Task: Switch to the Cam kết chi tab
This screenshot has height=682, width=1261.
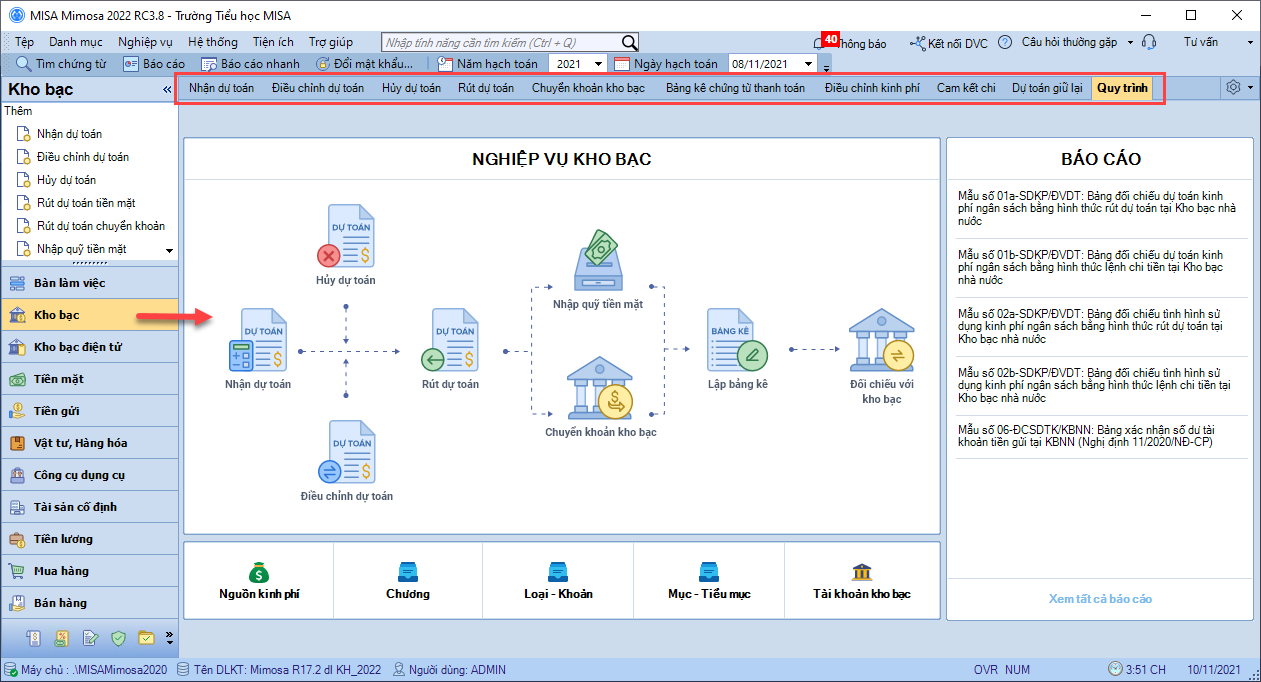Action: [965, 88]
